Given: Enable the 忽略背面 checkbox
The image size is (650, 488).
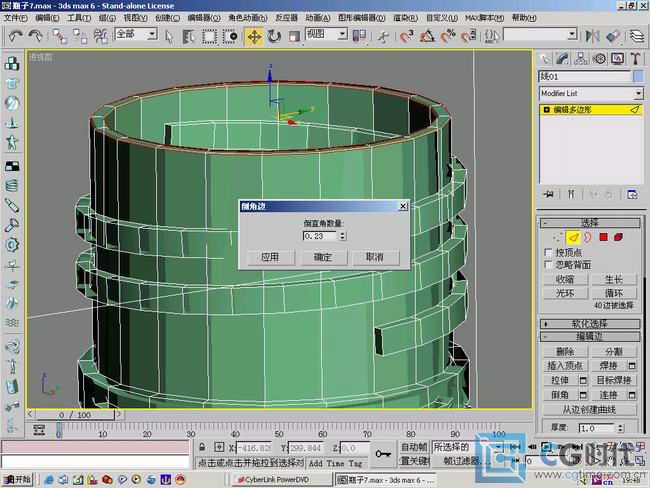Looking at the screenshot, I should click(x=548, y=265).
